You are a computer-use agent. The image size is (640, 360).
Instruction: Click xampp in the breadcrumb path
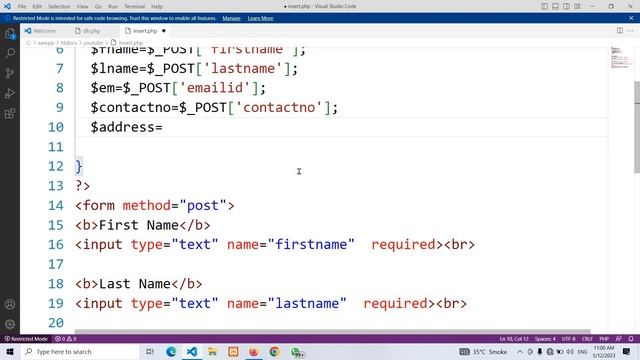click(46, 43)
